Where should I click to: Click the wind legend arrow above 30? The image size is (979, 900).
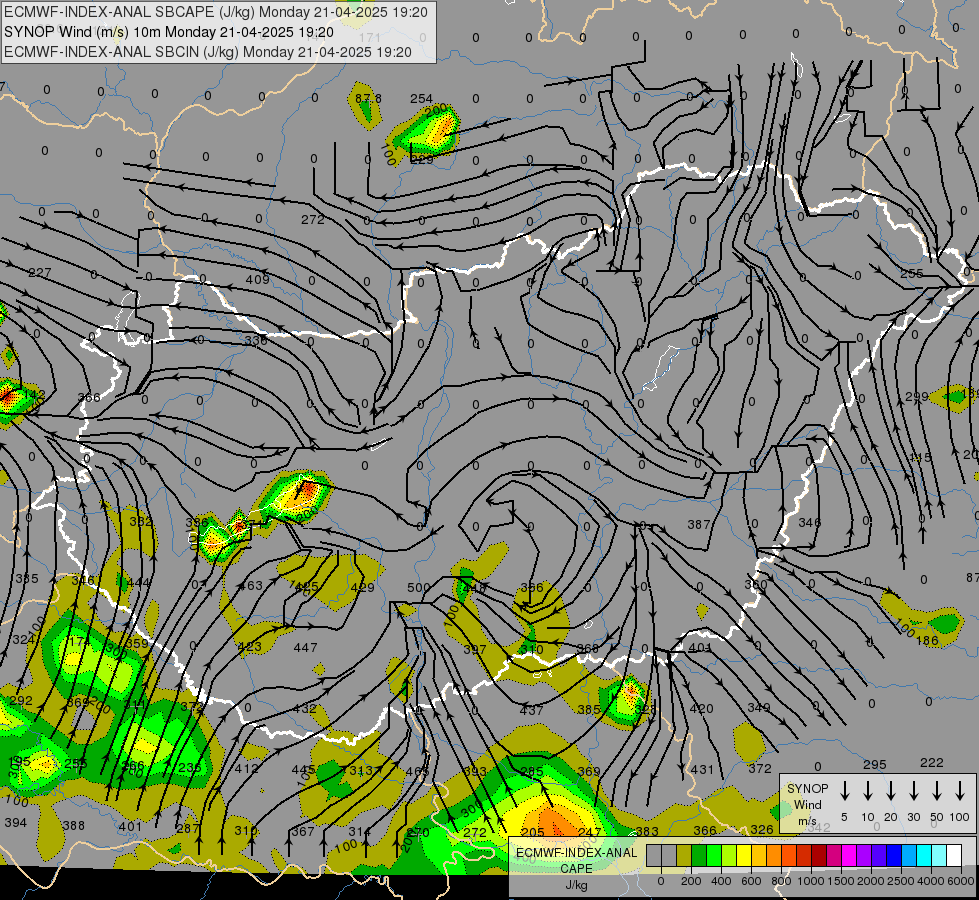pos(913,791)
